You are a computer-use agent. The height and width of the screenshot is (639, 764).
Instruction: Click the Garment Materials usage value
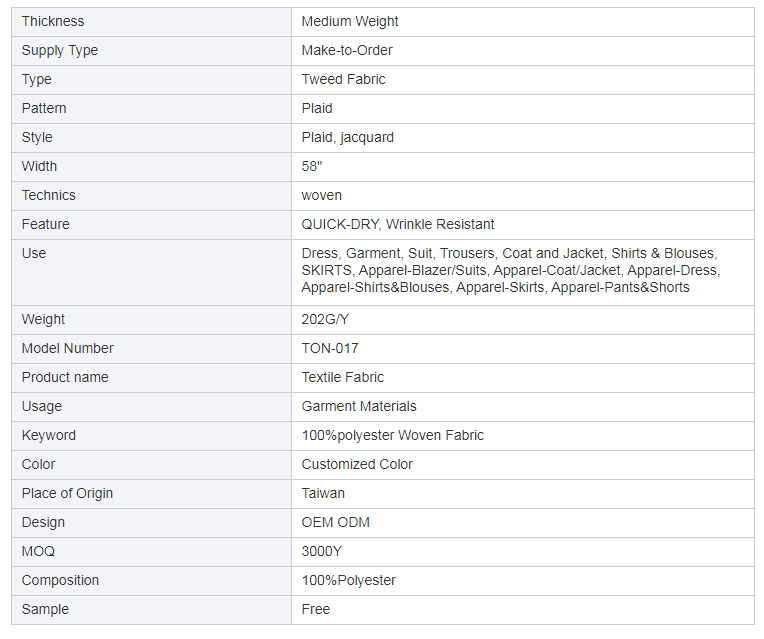[359, 407]
